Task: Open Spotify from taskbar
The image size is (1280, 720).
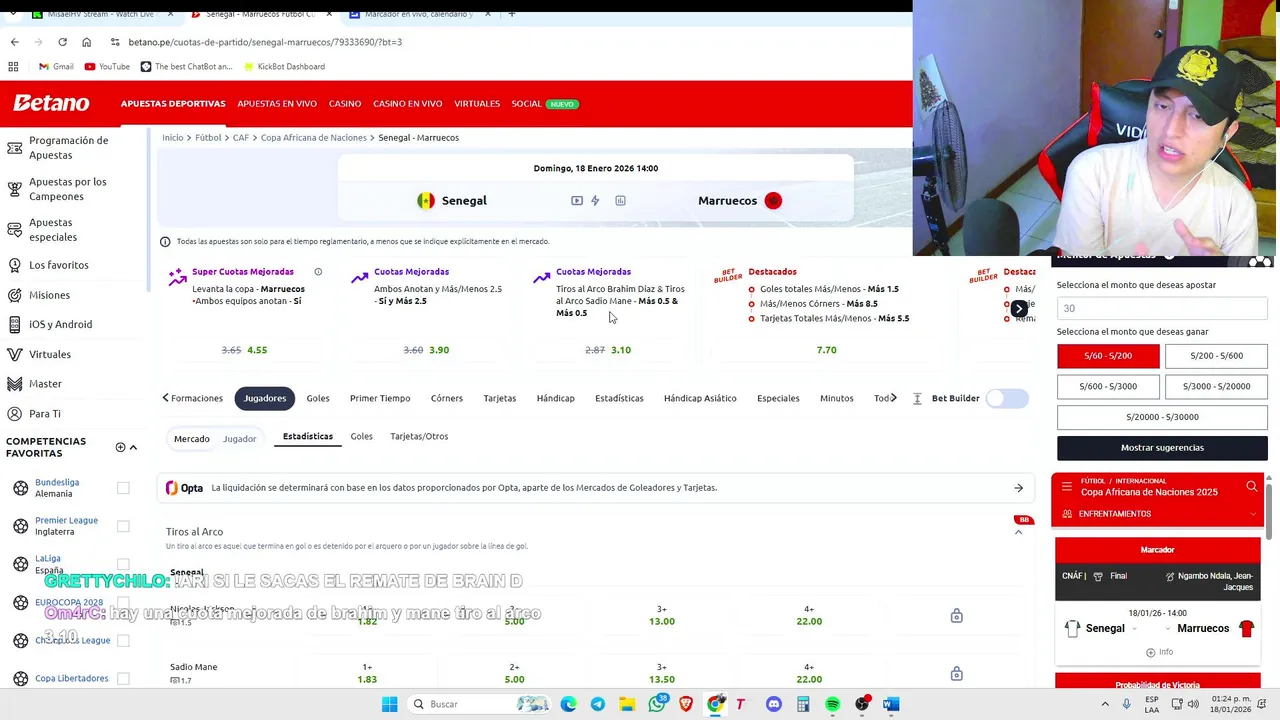Action: pyautogui.click(x=832, y=704)
